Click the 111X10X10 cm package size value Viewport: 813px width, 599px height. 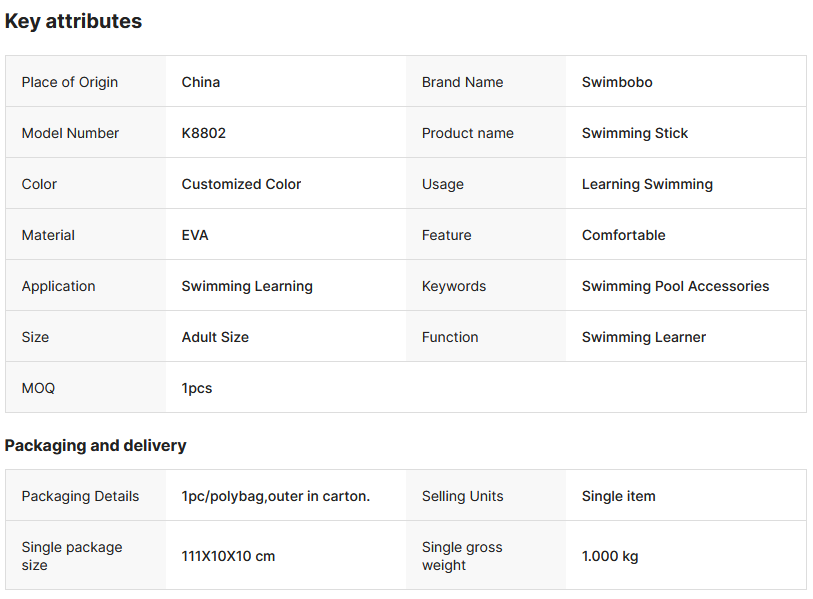point(228,556)
